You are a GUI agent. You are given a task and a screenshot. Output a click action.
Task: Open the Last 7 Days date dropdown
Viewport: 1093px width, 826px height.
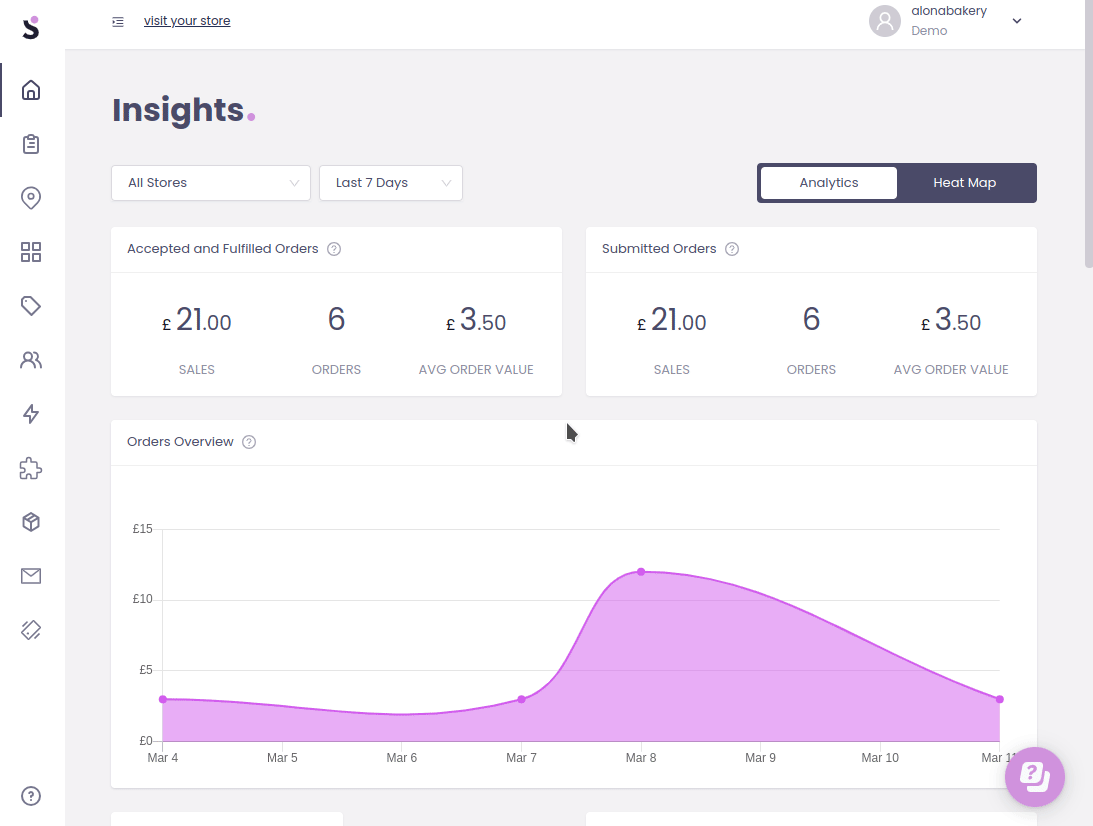[x=391, y=183]
